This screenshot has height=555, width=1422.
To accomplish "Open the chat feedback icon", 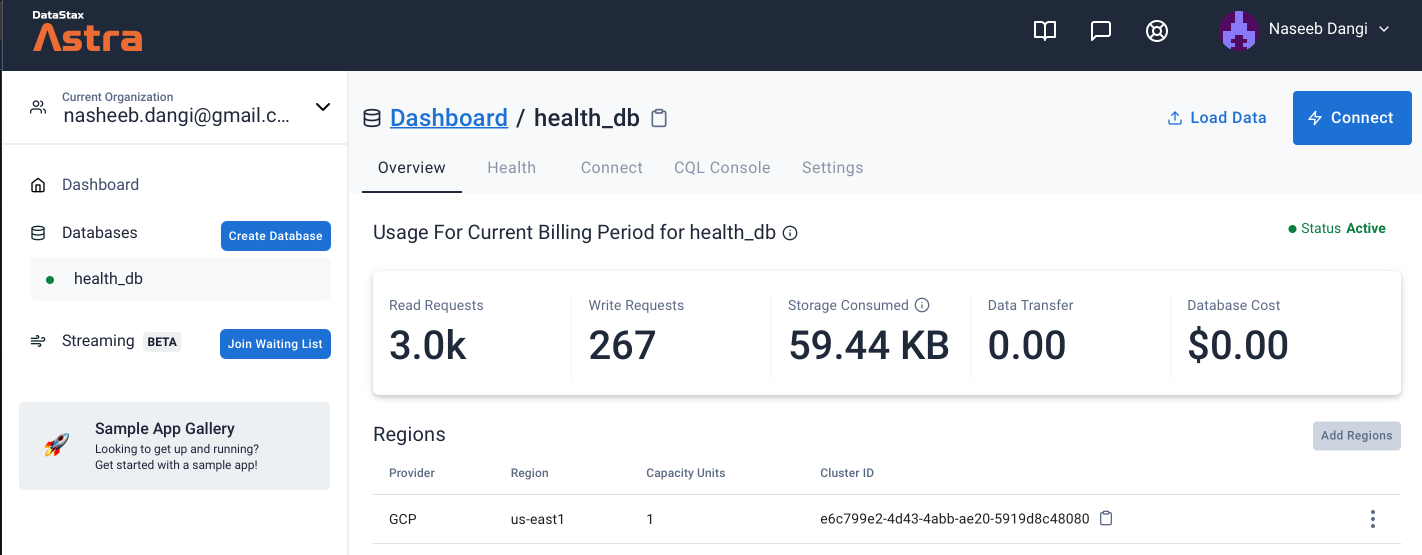I will pos(1101,31).
